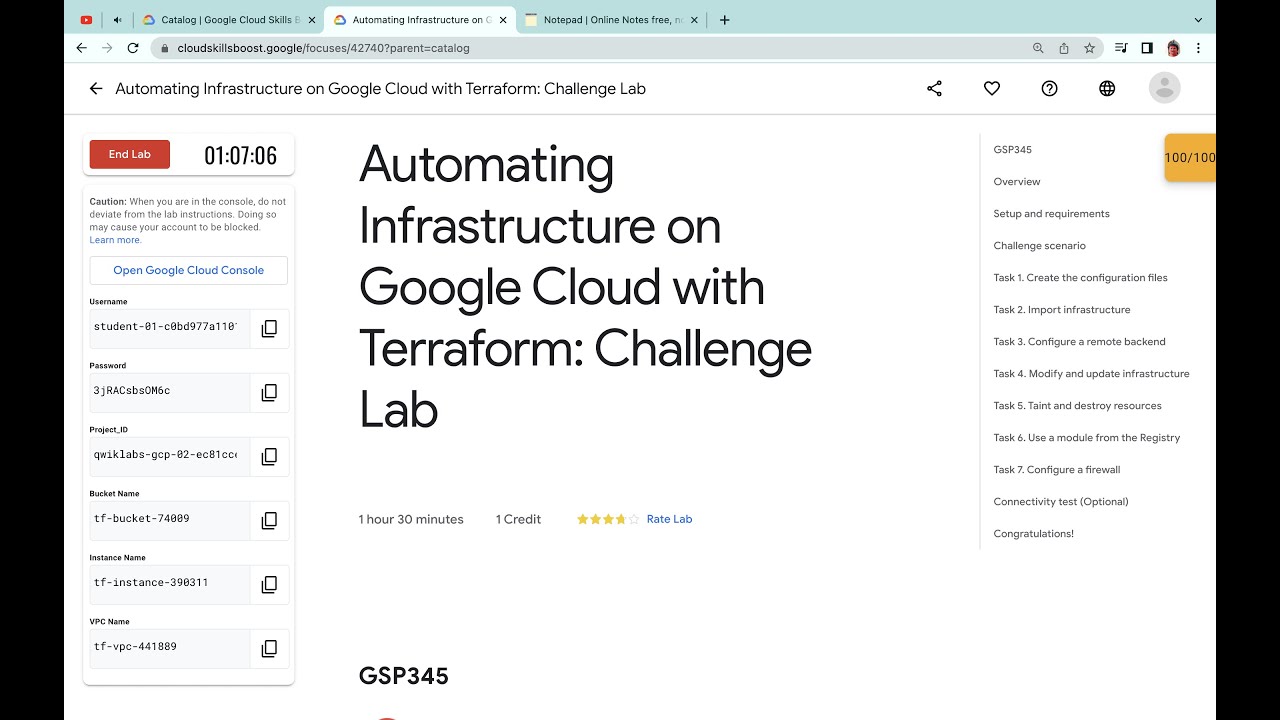Screen dimensions: 1280x720
Task: Favorite the lab with the heart icon
Action: point(992,89)
